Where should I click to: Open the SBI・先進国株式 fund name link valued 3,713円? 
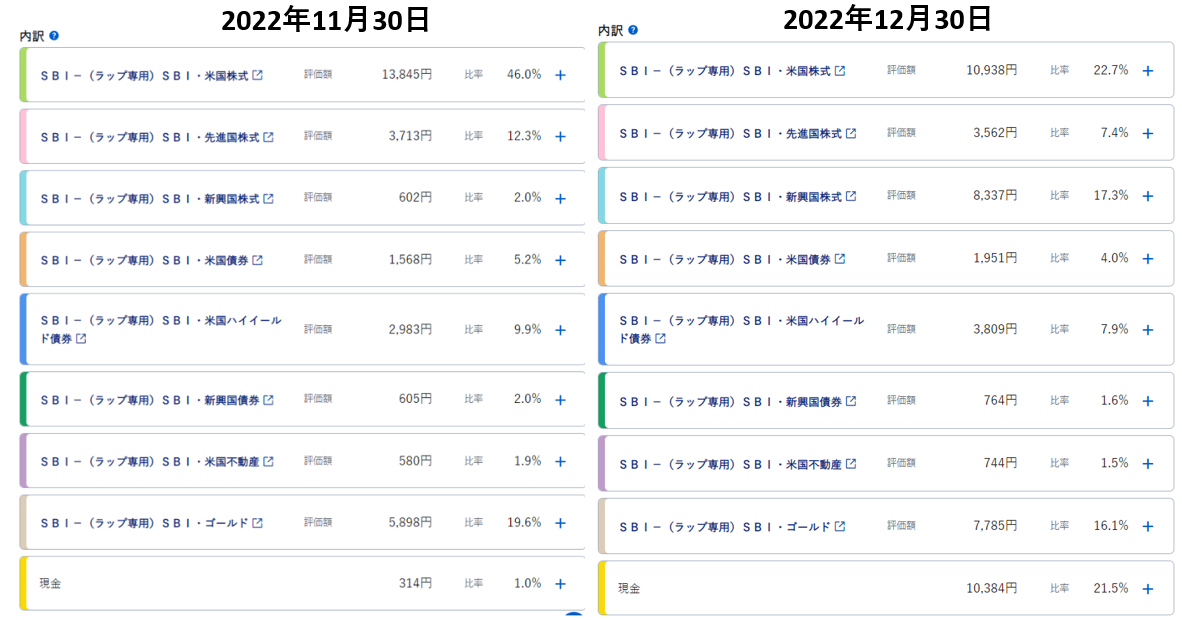click(149, 137)
